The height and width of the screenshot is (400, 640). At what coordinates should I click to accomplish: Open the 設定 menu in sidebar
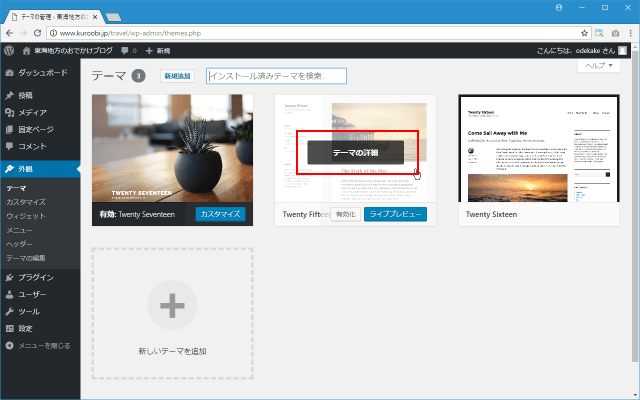point(40,329)
